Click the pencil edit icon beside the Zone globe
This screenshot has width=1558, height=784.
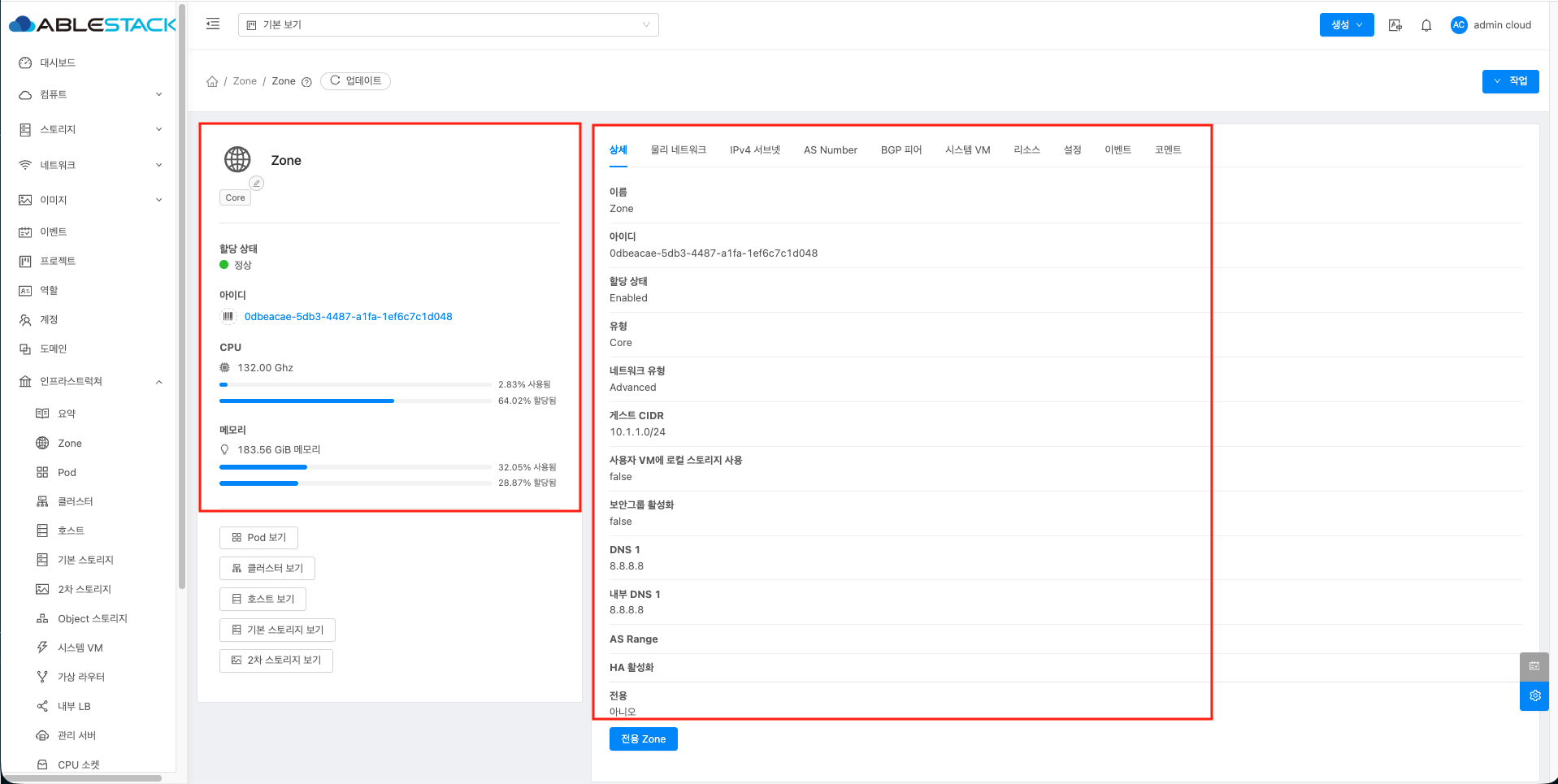point(256,184)
